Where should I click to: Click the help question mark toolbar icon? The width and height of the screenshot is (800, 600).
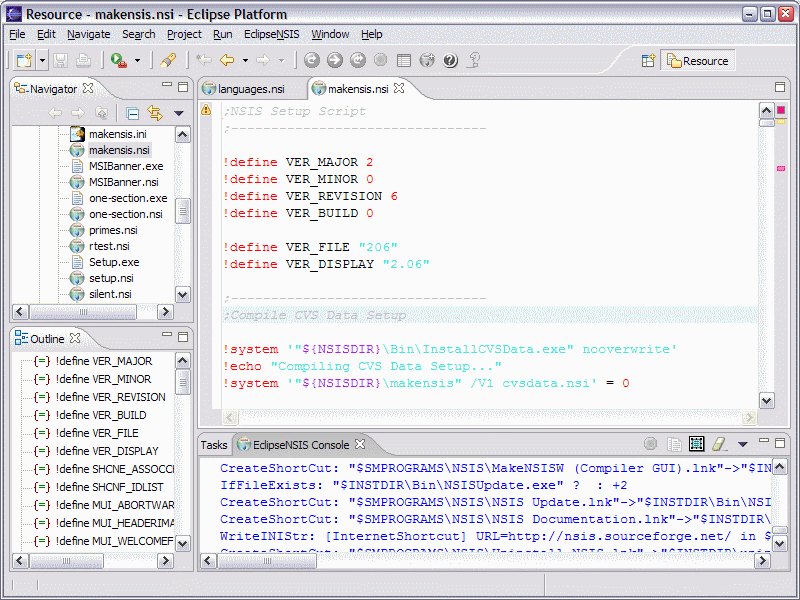(x=450, y=61)
